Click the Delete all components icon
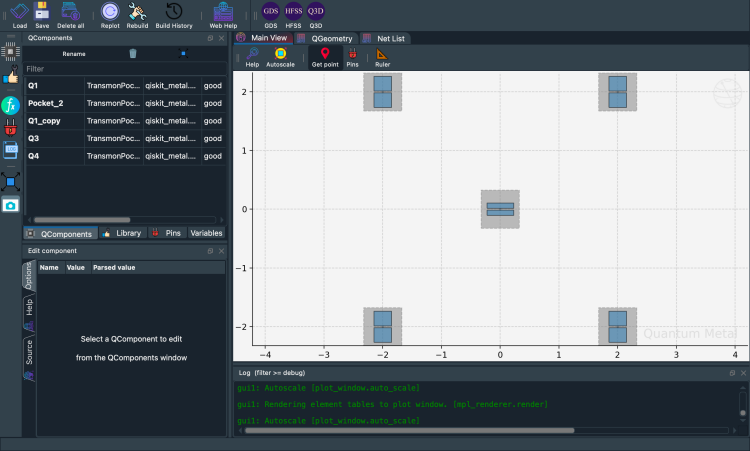 tap(70, 15)
